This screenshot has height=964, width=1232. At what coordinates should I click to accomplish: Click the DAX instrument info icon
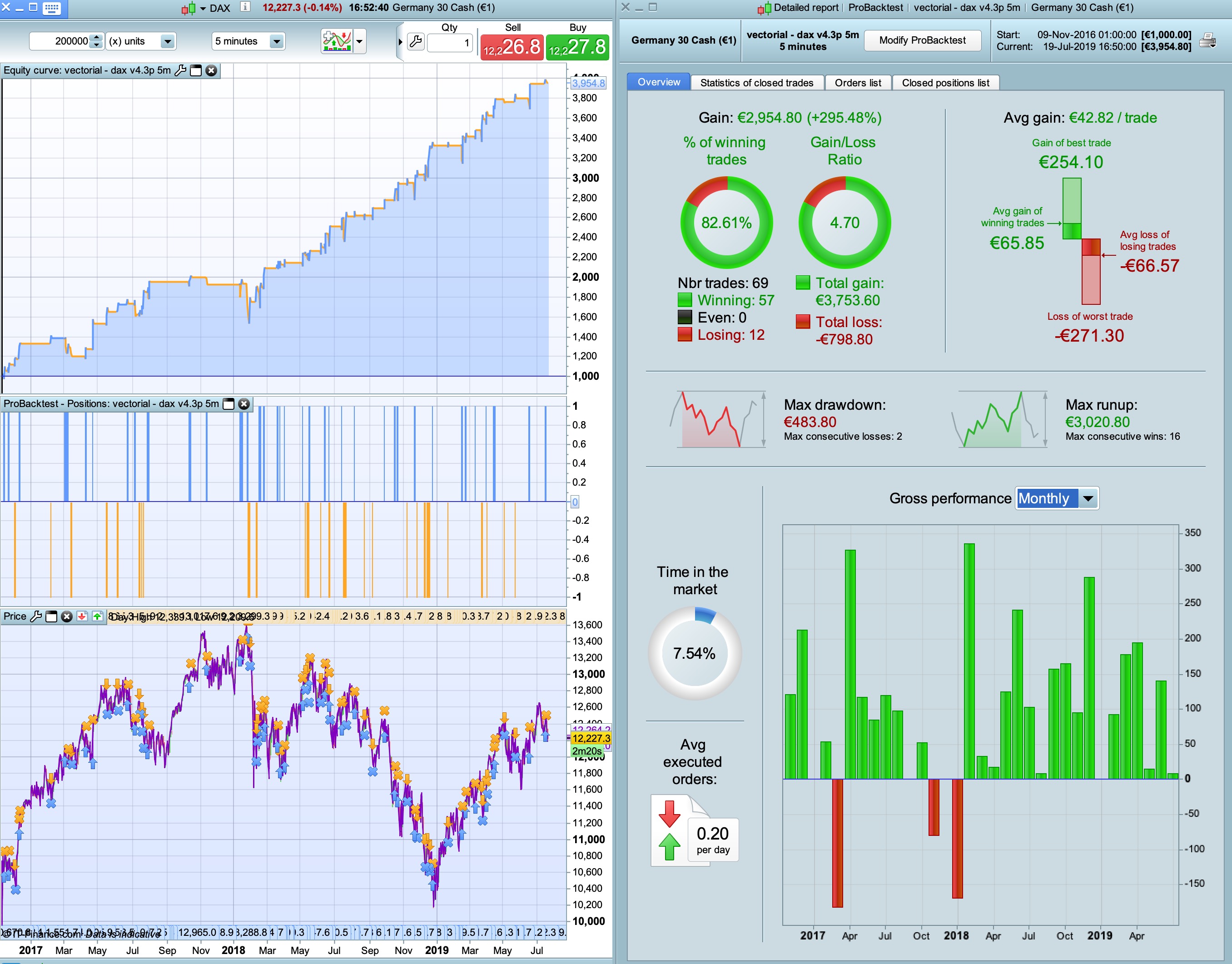pos(245,7)
